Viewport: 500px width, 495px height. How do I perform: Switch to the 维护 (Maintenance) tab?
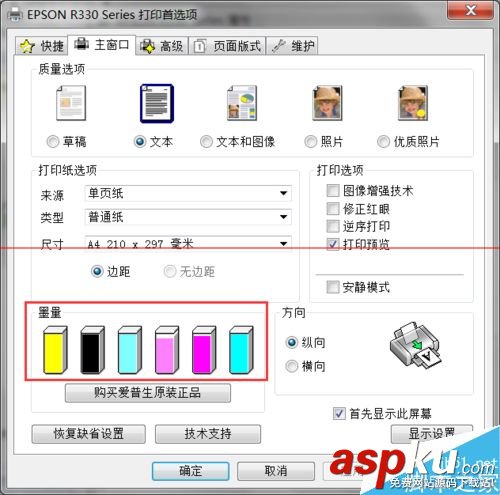click(292, 46)
